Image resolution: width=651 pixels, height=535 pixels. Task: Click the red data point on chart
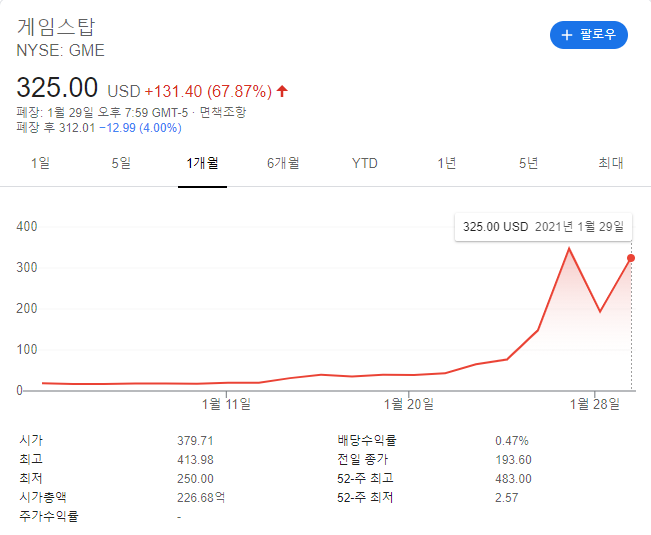(x=631, y=258)
